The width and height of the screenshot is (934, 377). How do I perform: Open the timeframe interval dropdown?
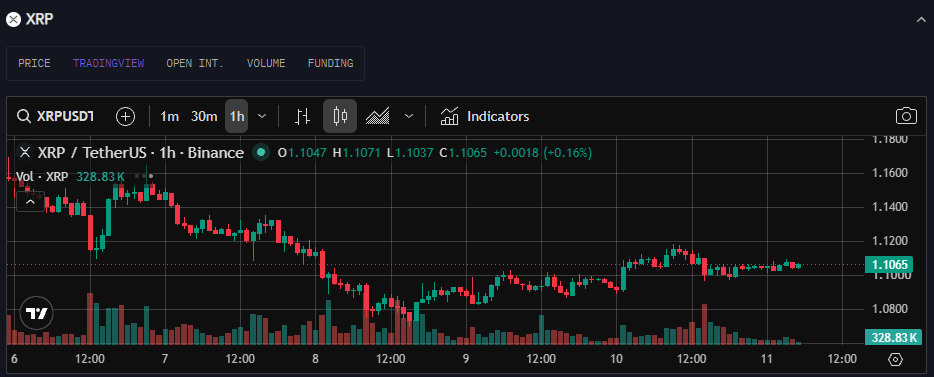pyautogui.click(x=261, y=116)
